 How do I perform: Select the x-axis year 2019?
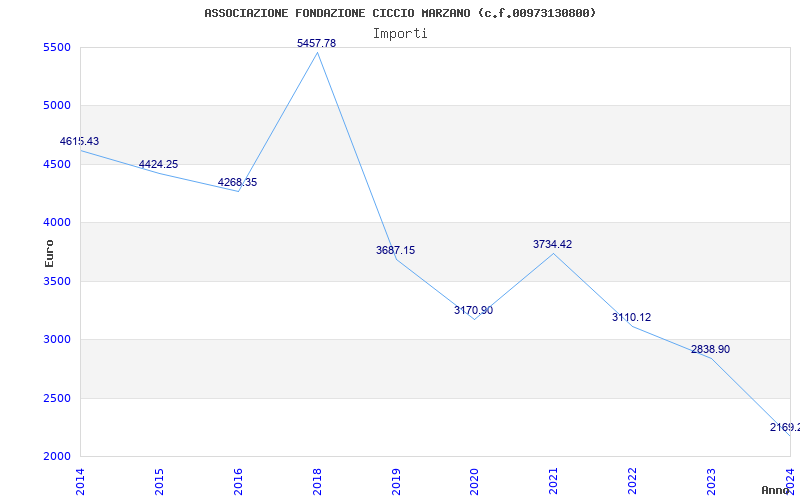pyautogui.click(x=396, y=482)
